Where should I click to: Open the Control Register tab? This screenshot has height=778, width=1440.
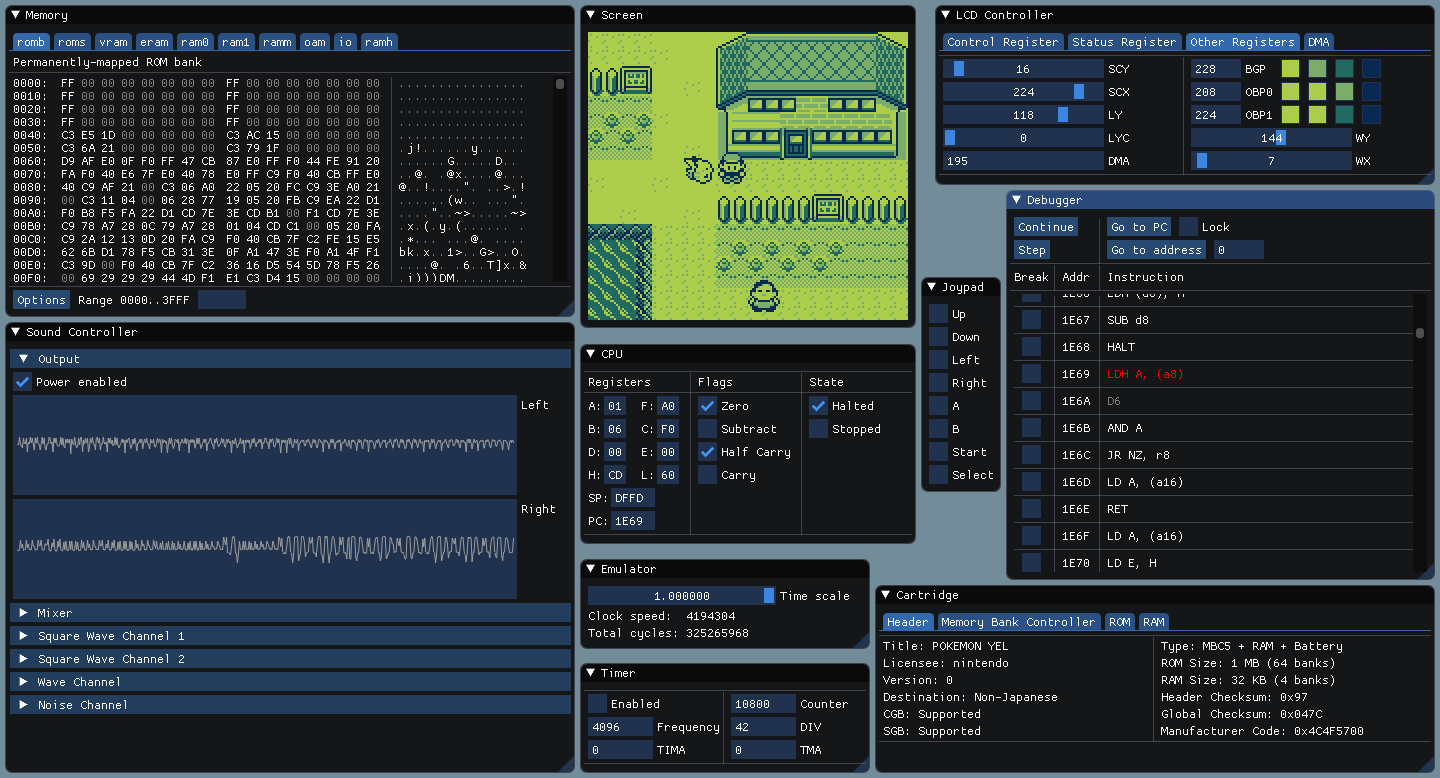point(1002,42)
